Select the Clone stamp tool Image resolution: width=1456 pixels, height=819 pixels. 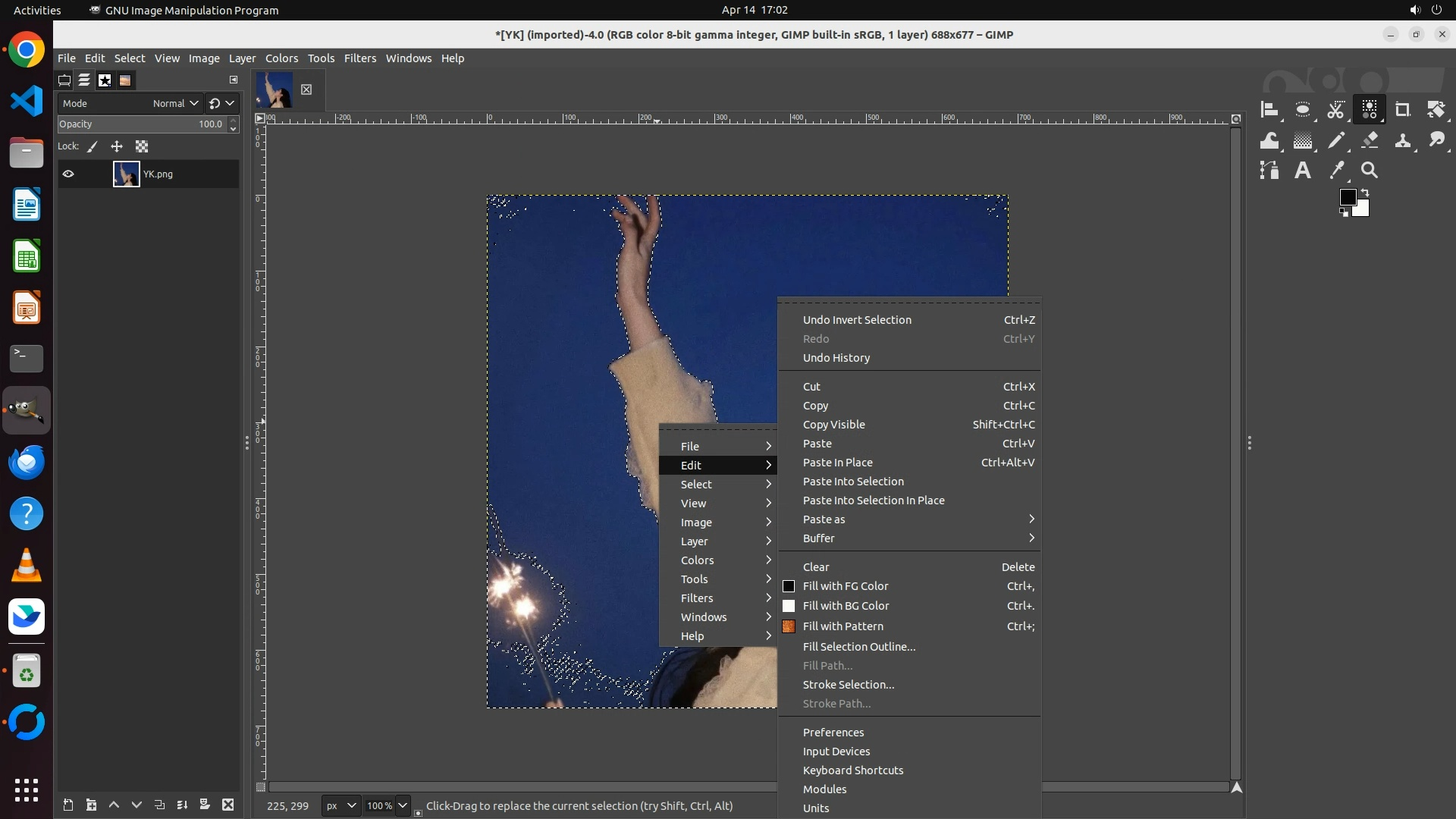coord(1402,141)
